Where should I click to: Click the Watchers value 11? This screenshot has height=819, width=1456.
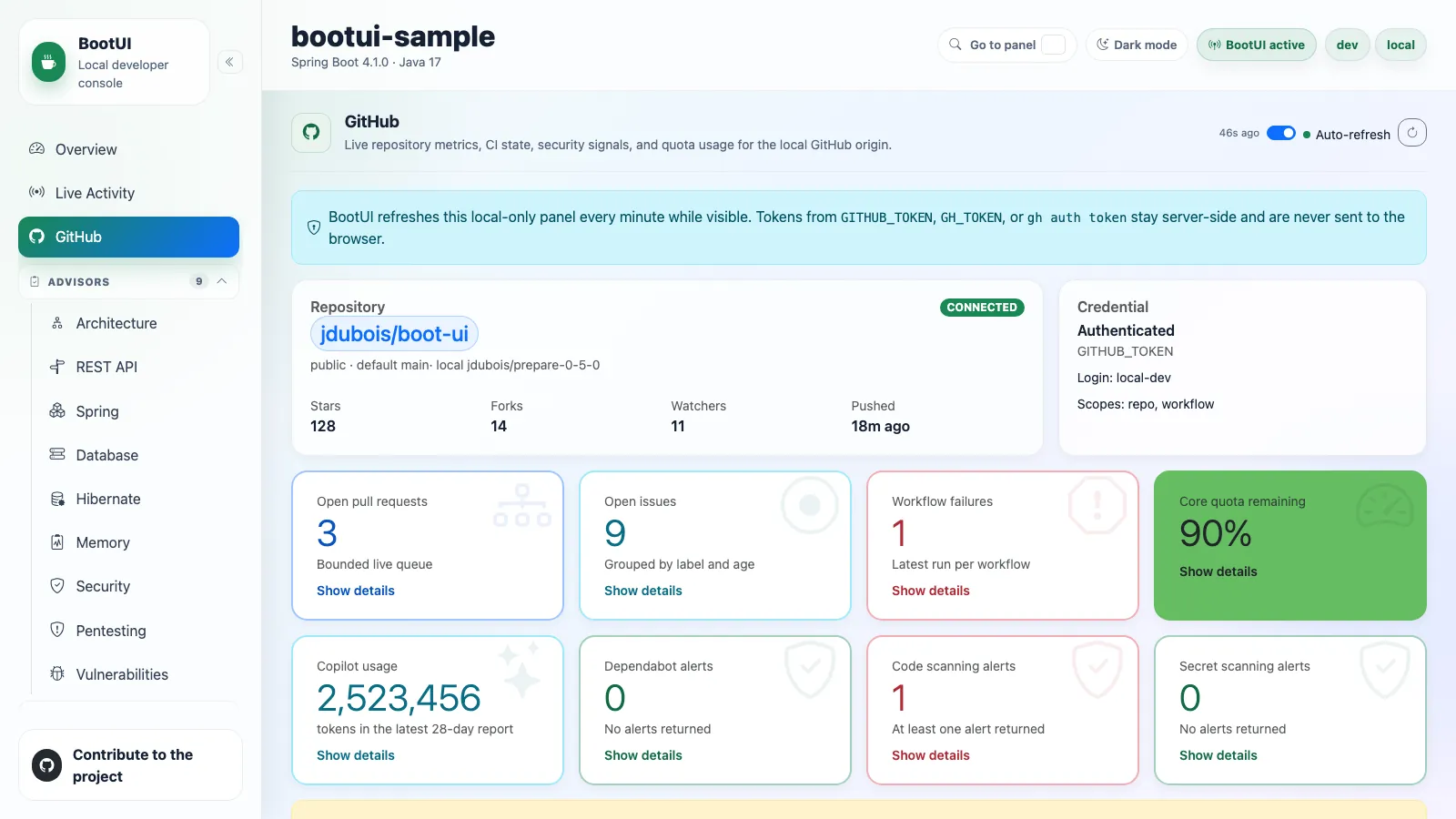click(x=678, y=426)
